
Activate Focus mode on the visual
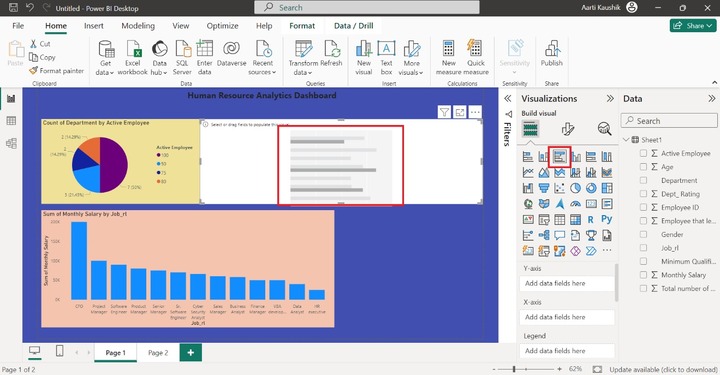460,112
